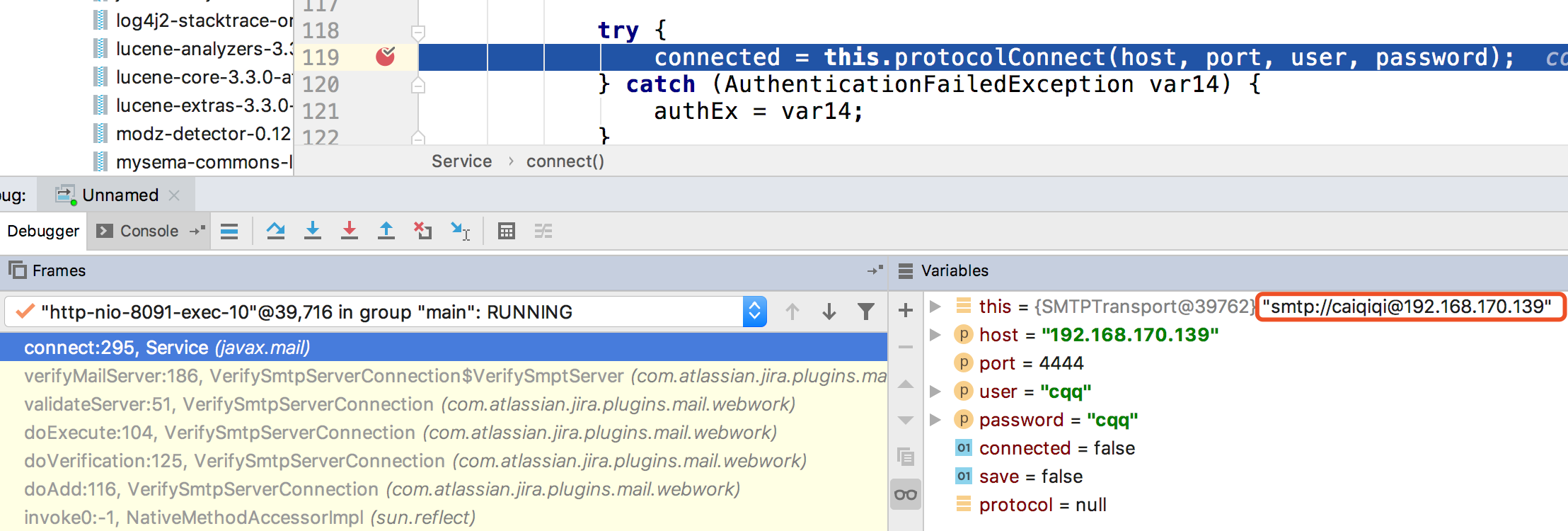Click the fold marker on line 122
Screen dimensions: 1568x531
418,137
